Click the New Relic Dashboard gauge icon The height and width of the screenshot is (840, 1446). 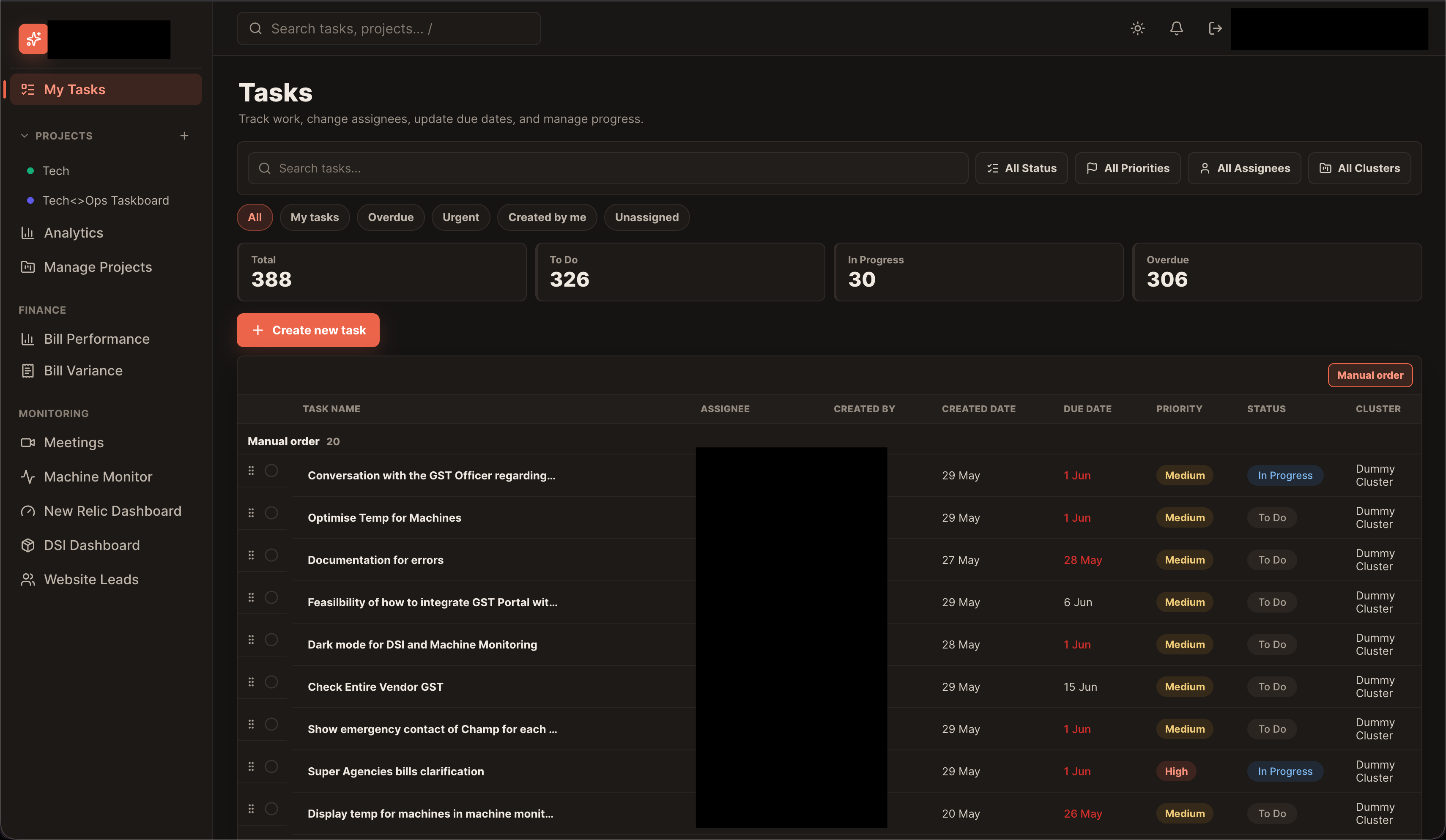(27, 511)
